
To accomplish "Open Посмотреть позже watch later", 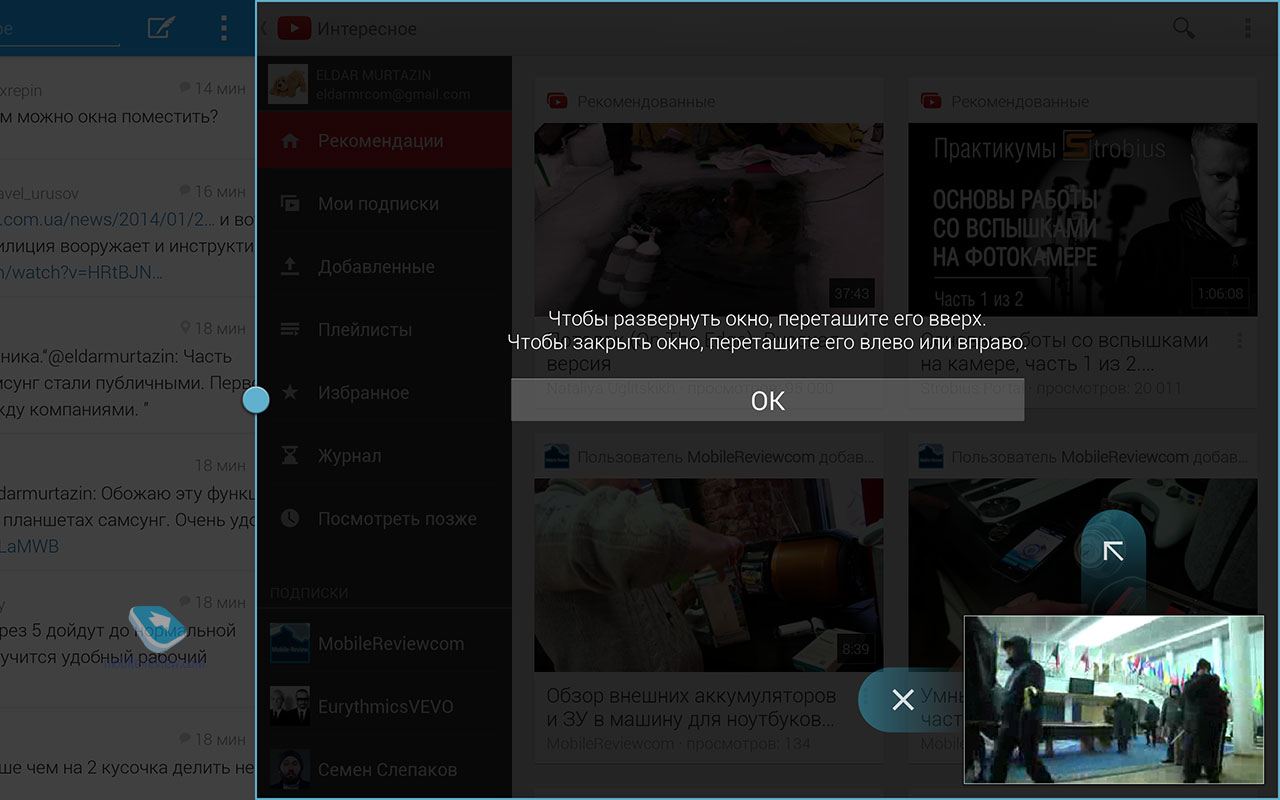I will tap(385, 519).
